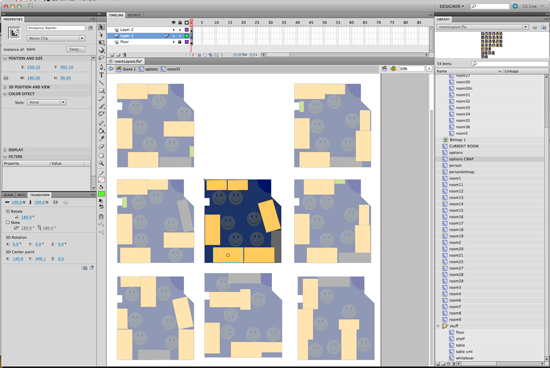Screen dimensions: 550x368
Task: Toggle outline square of Layer 2
Action: pos(187,30)
